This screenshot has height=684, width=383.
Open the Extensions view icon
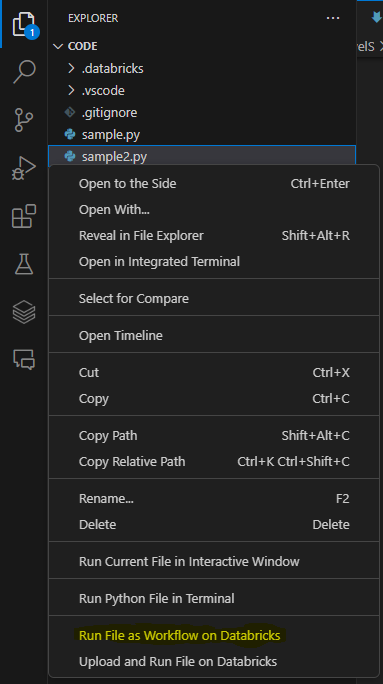24,216
